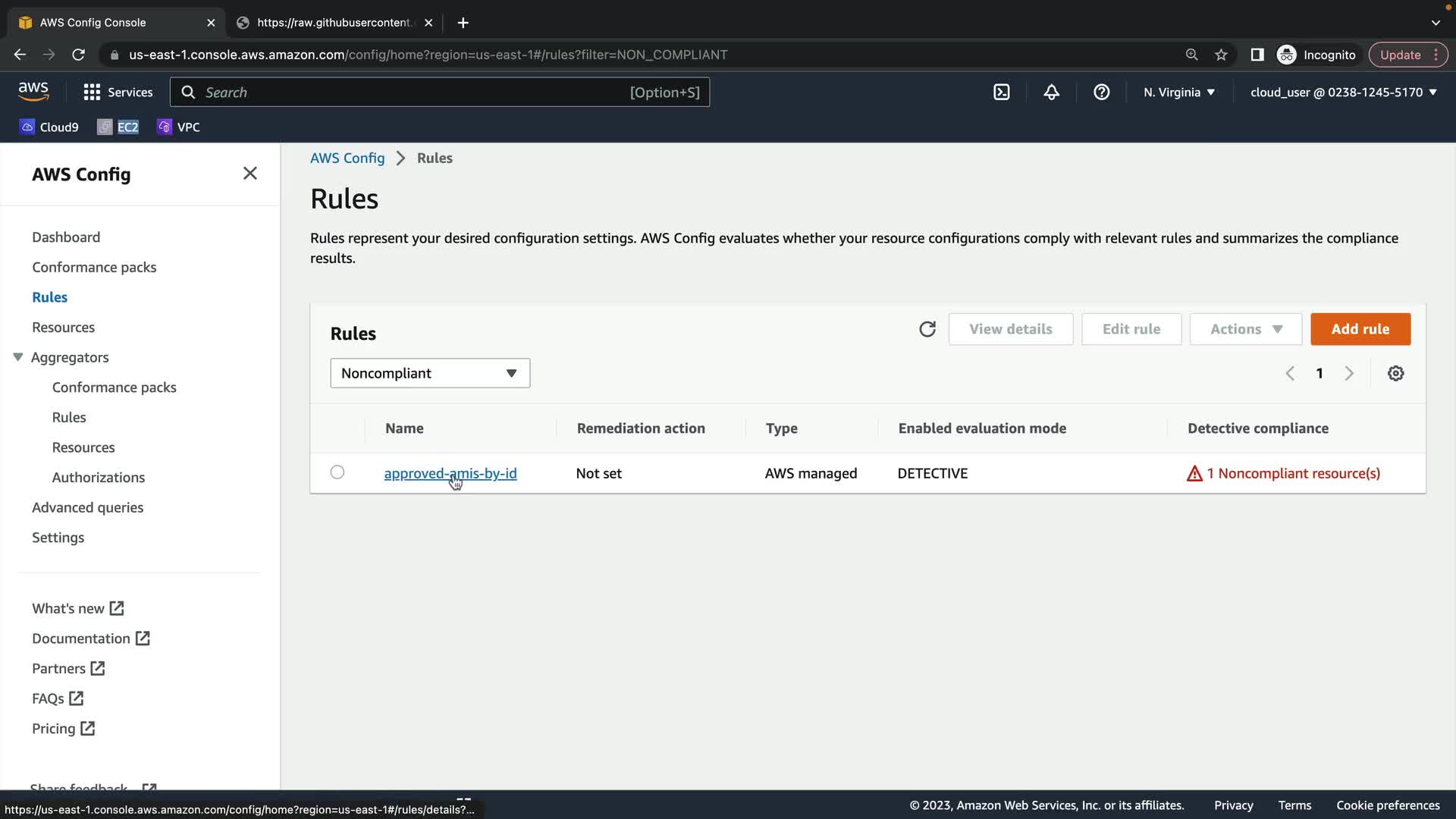Viewport: 1456px width, 819px height.
Task: Open AWS CloudShell terminal icon
Action: 1001,93
